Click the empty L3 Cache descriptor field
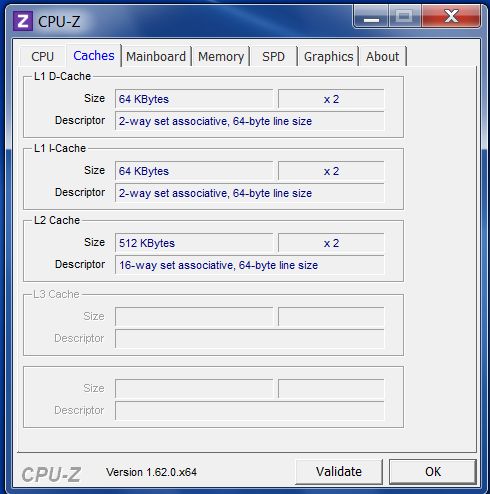Viewport: 490px width, 494px height. 249,338
